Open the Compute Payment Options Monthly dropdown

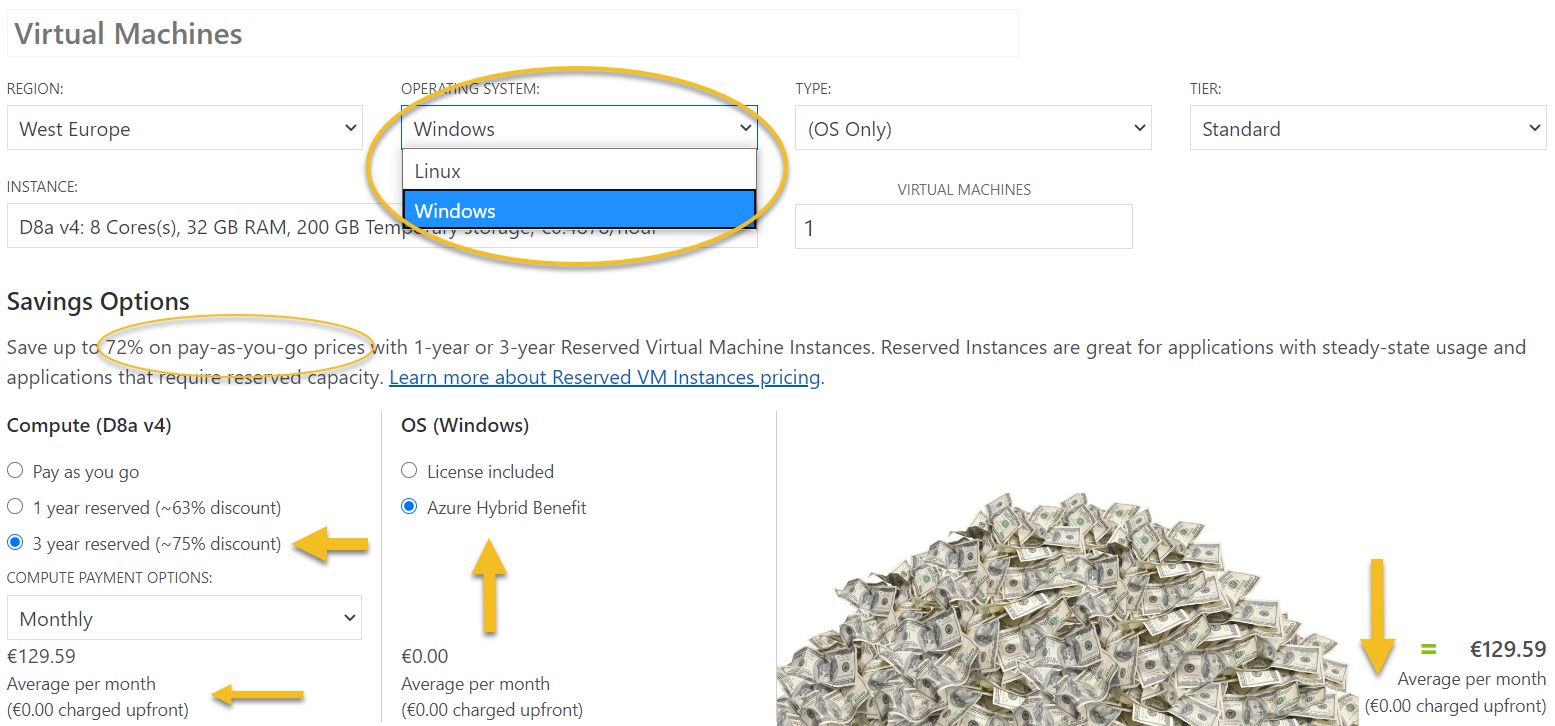point(185,618)
